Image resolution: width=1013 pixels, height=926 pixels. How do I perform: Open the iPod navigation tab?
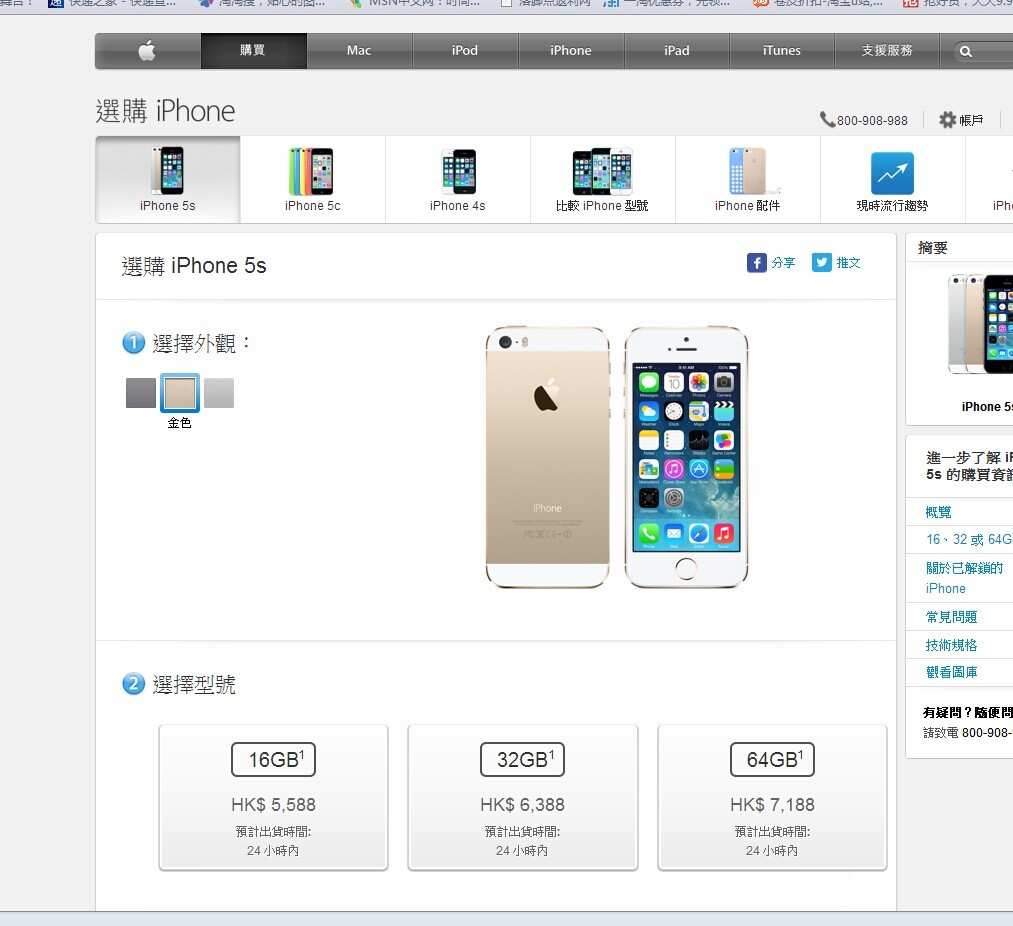pyautogui.click(x=465, y=50)
